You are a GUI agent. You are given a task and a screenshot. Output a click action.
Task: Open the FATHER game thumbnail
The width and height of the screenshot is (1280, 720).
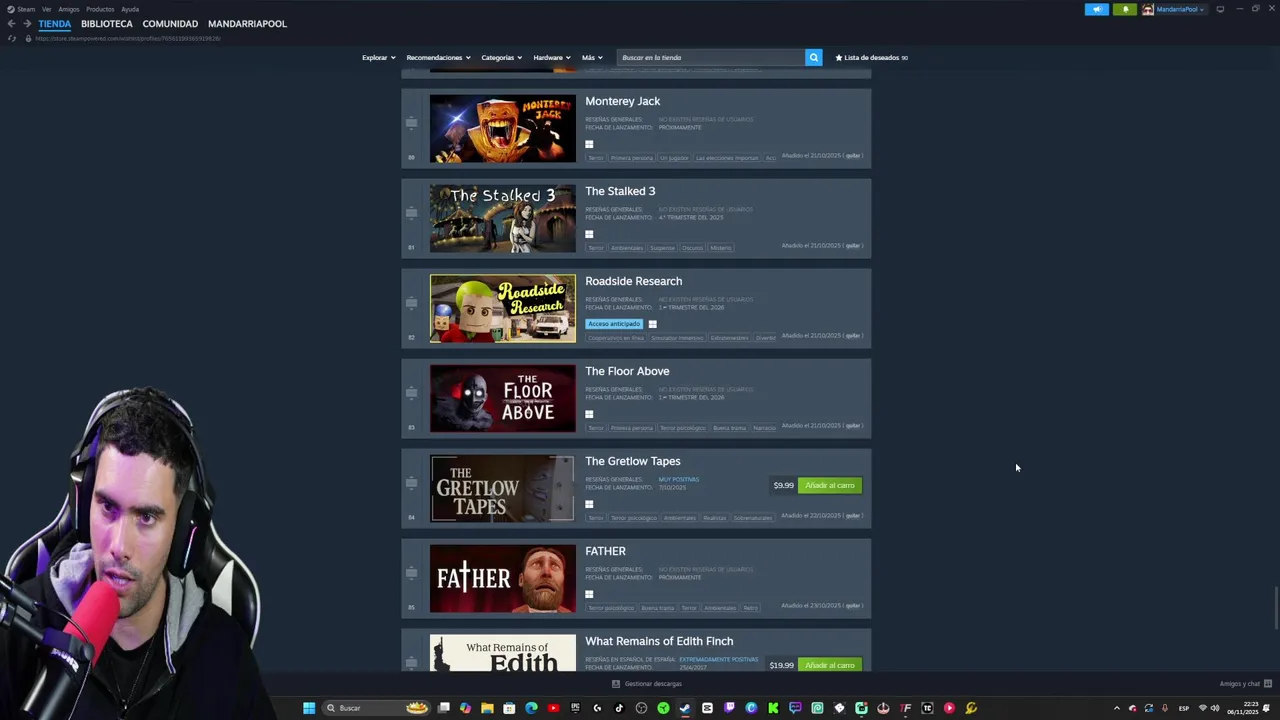[x=503, y=579]
